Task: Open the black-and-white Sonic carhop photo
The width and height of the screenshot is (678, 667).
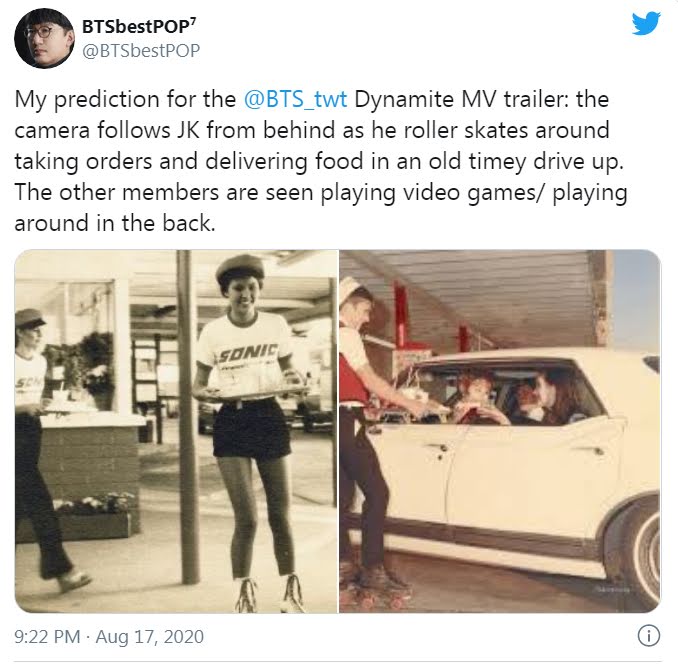Action: 176,431
